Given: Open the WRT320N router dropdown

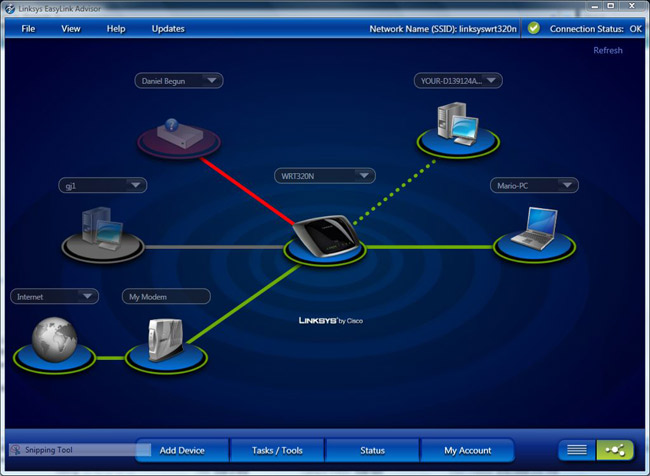Looking at the screenshot, I should [x=364, y=176].
